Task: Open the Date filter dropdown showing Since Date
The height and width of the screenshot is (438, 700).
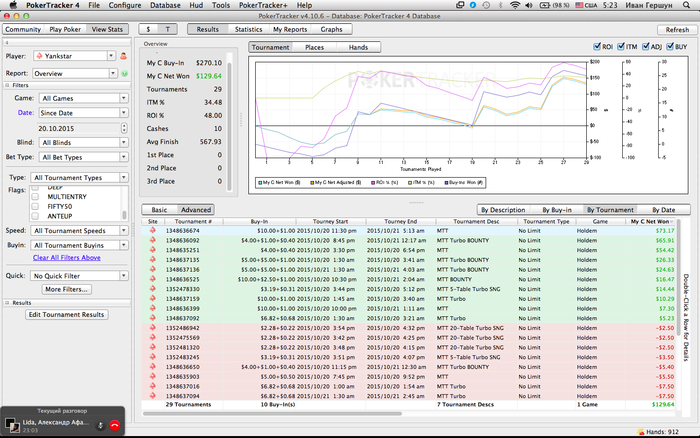Action: 83,113
